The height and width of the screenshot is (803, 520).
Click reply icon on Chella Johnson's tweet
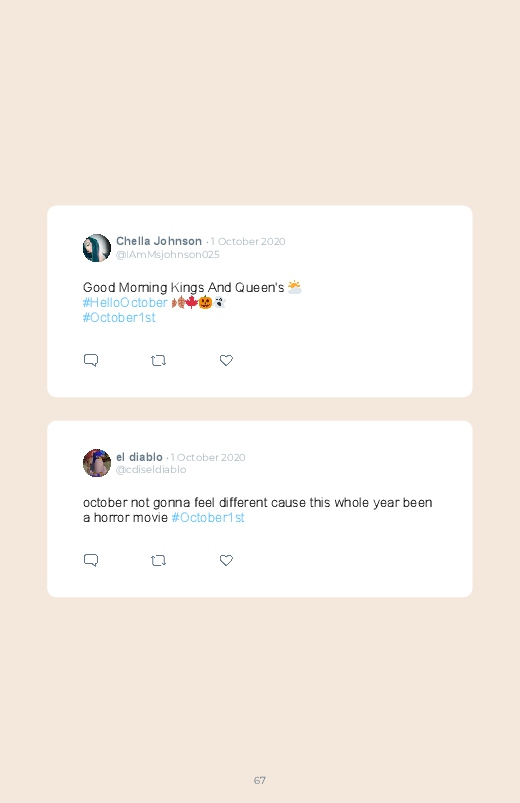pos(91,361)
